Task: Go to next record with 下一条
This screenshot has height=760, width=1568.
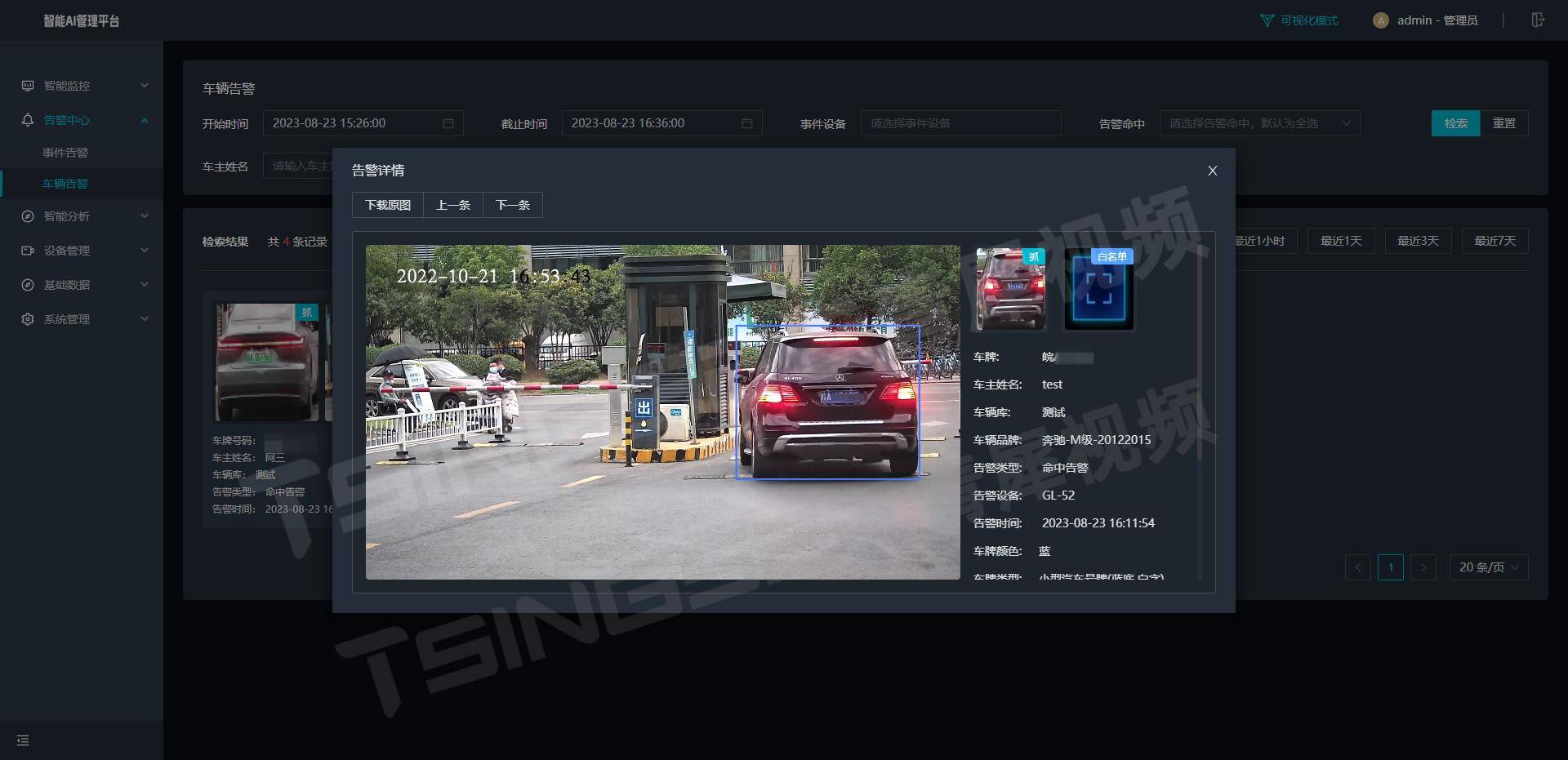Action: [513, 205]
